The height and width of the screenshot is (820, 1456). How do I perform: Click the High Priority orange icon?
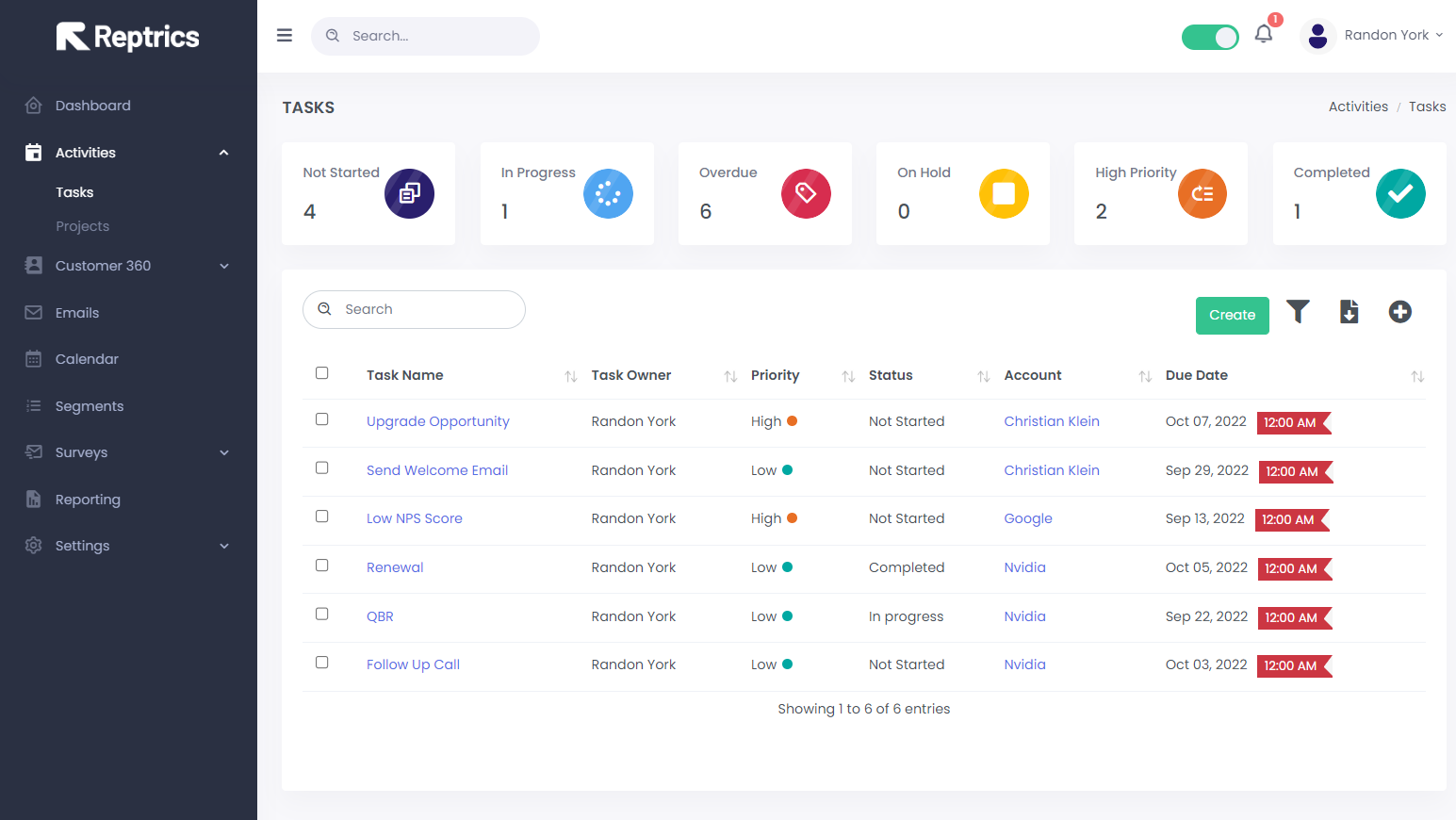click(1202, 194)
